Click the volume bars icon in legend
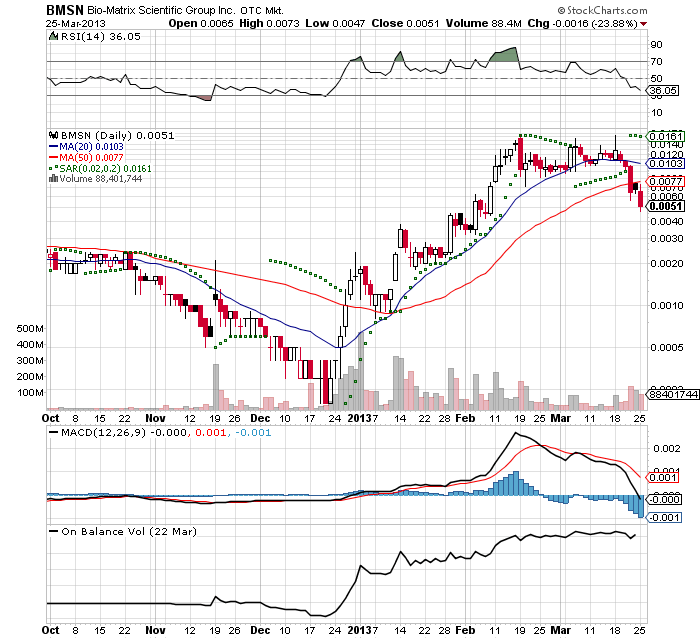Screen dimensions: 700x639 point(54,179)
